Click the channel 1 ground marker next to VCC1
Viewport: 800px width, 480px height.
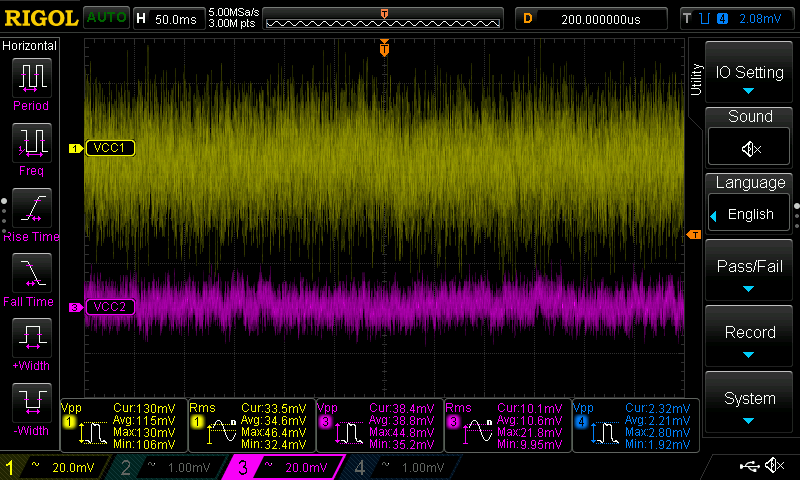point(76,148)
